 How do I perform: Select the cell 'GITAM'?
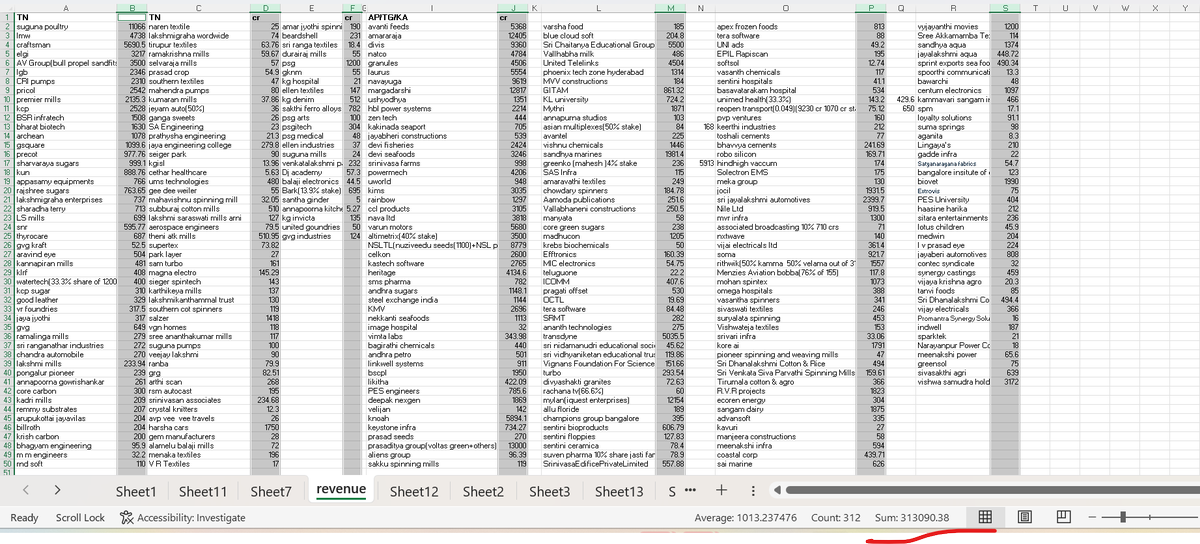(x=597, y=90)
